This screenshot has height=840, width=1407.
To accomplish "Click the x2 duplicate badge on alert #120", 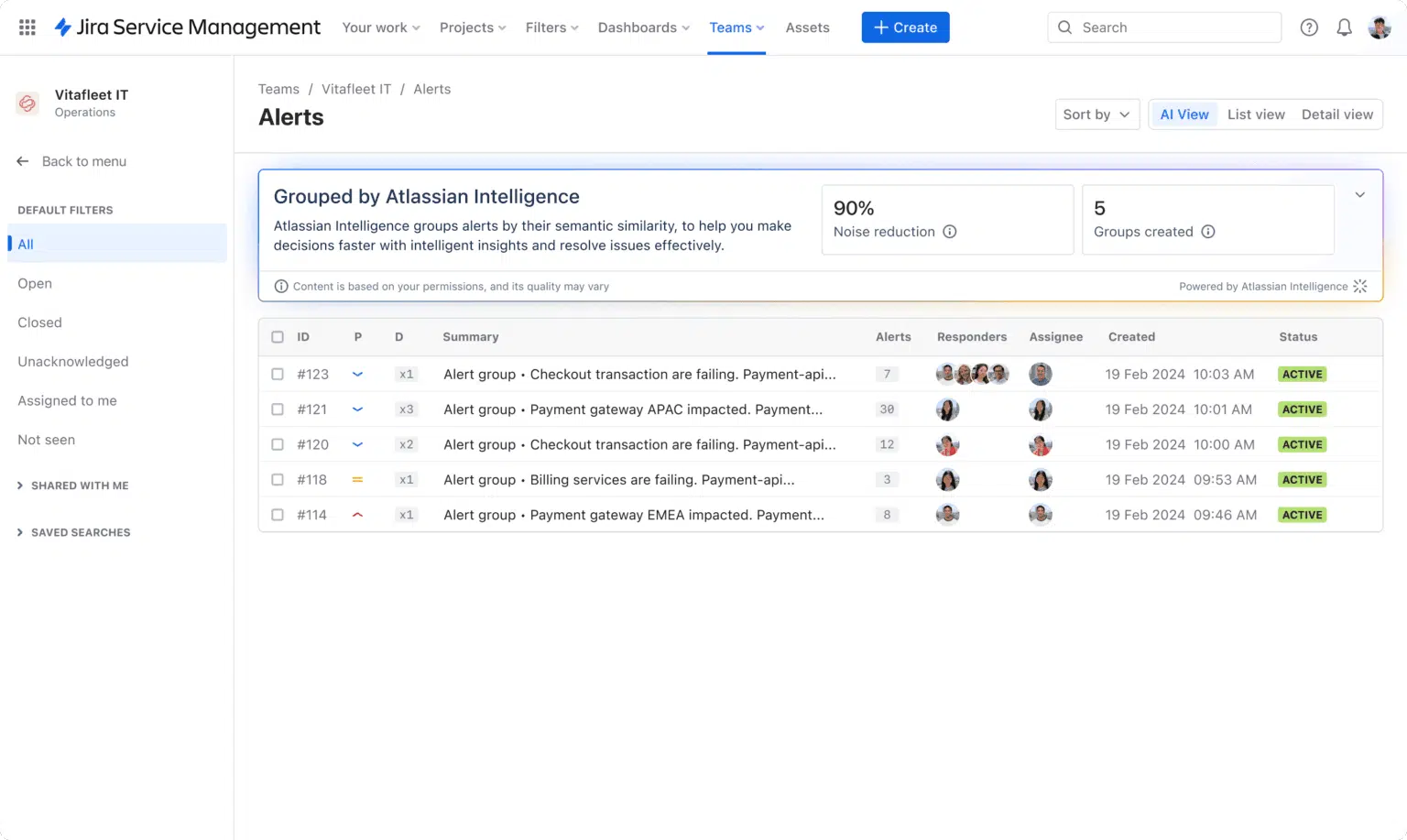I will (x=406, y=445).
